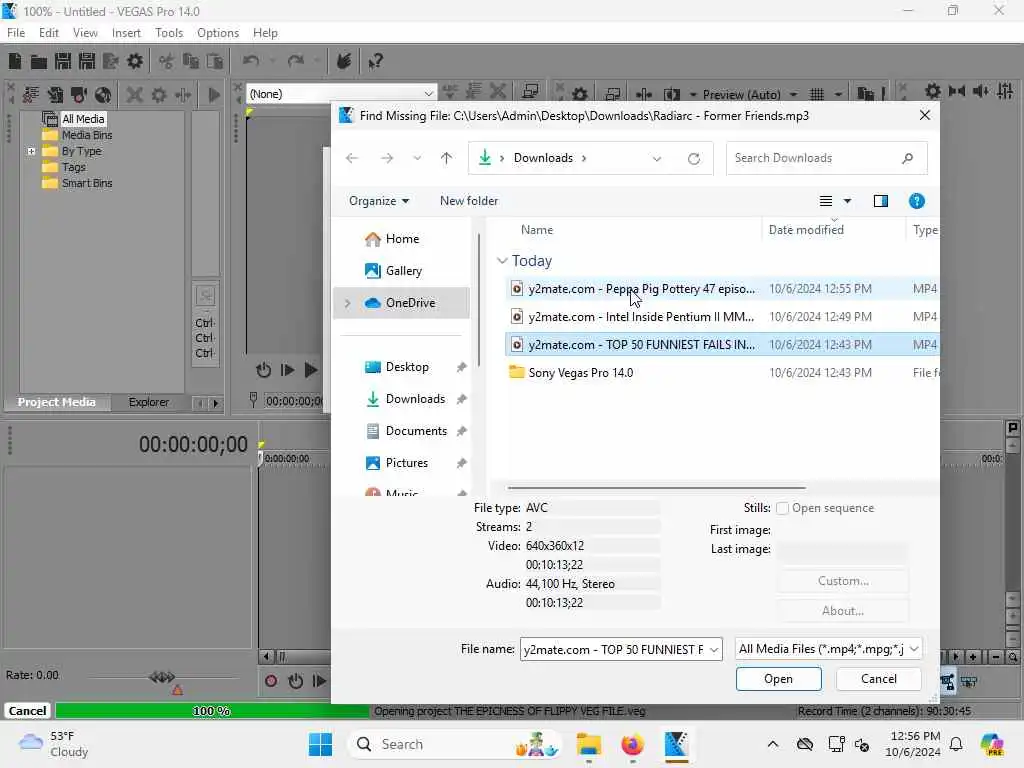The image size is (1024, 768).
Task: Expand the OneDrive tree node
Action: click(347, 303)
